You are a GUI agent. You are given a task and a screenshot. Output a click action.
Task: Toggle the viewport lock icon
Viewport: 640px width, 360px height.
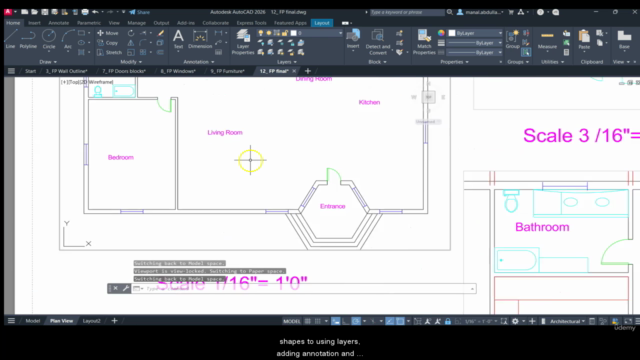448,321
